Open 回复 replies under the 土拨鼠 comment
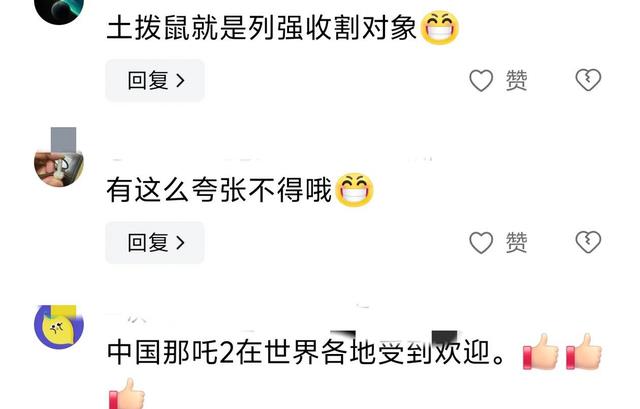Image resolution: width=640 pixels, height=409 pixels. (x=155, y=80)
